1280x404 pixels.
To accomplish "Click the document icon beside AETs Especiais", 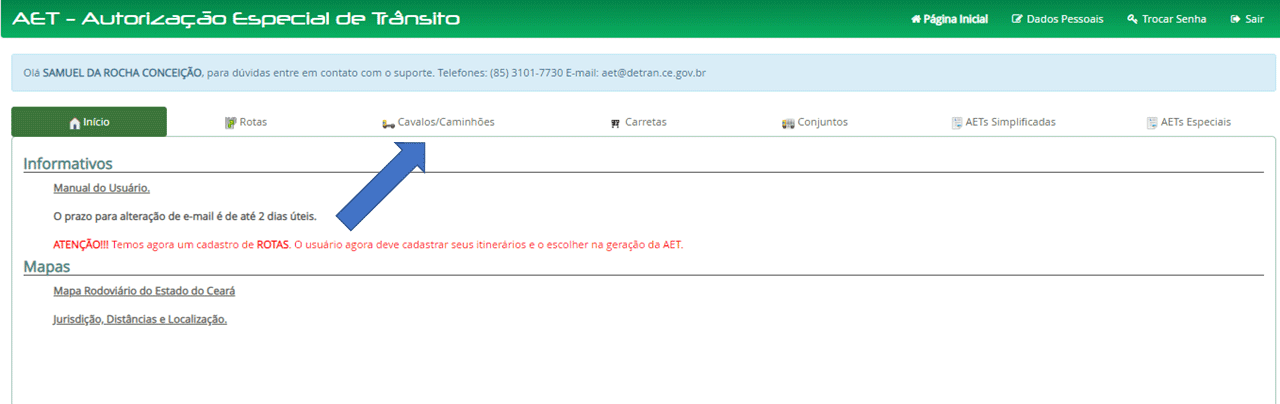I will 1152,123.
